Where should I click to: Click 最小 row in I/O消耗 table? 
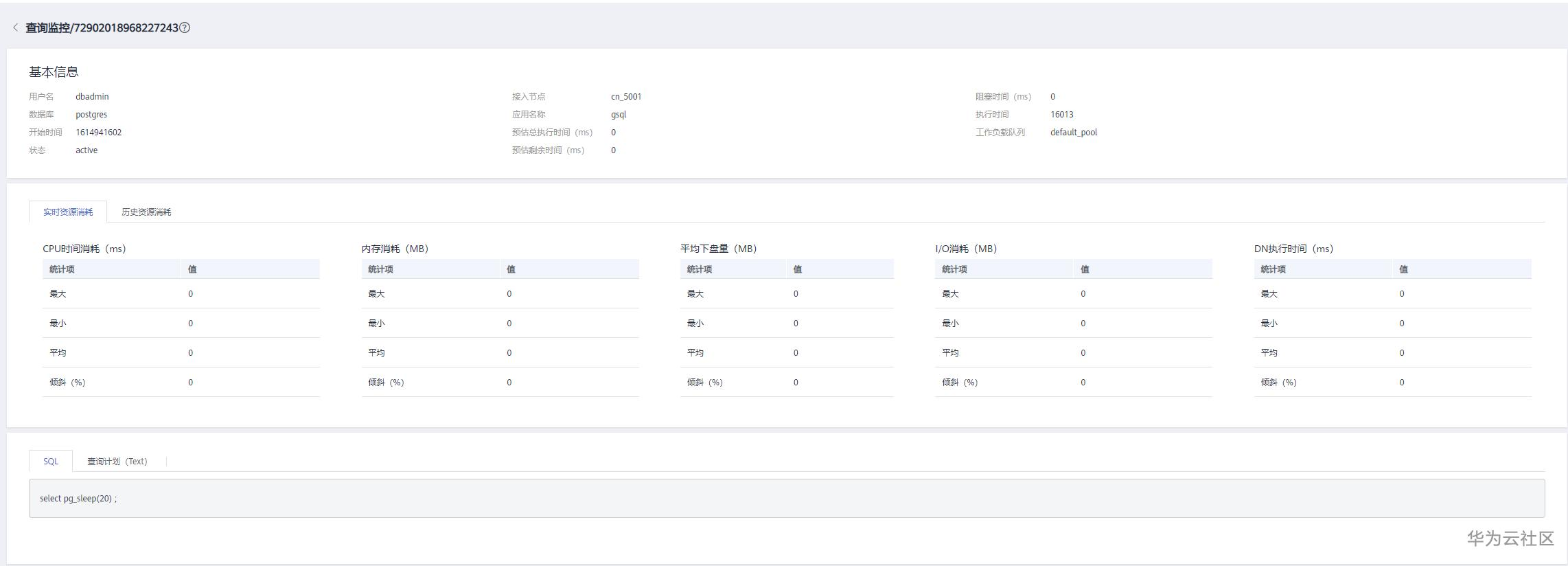pos(1074,324)
